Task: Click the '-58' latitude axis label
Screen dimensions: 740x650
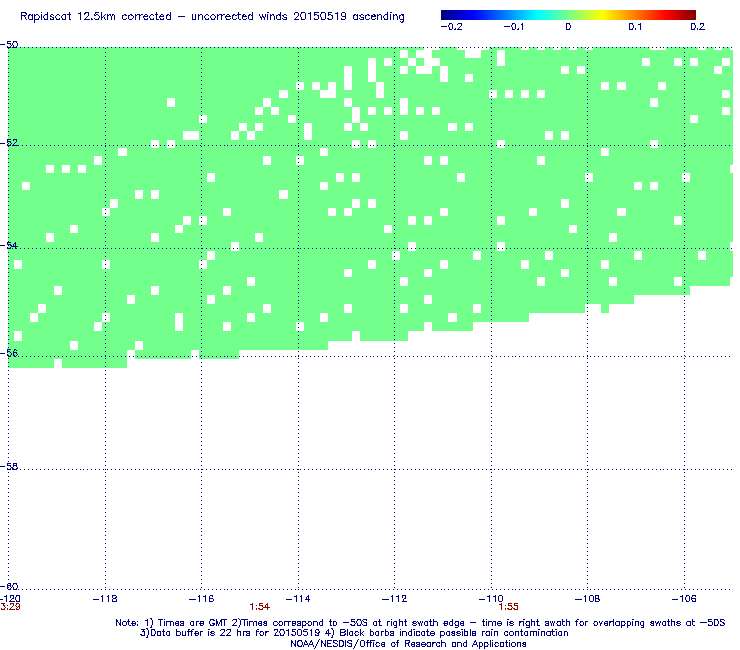Action: (9, 466)
